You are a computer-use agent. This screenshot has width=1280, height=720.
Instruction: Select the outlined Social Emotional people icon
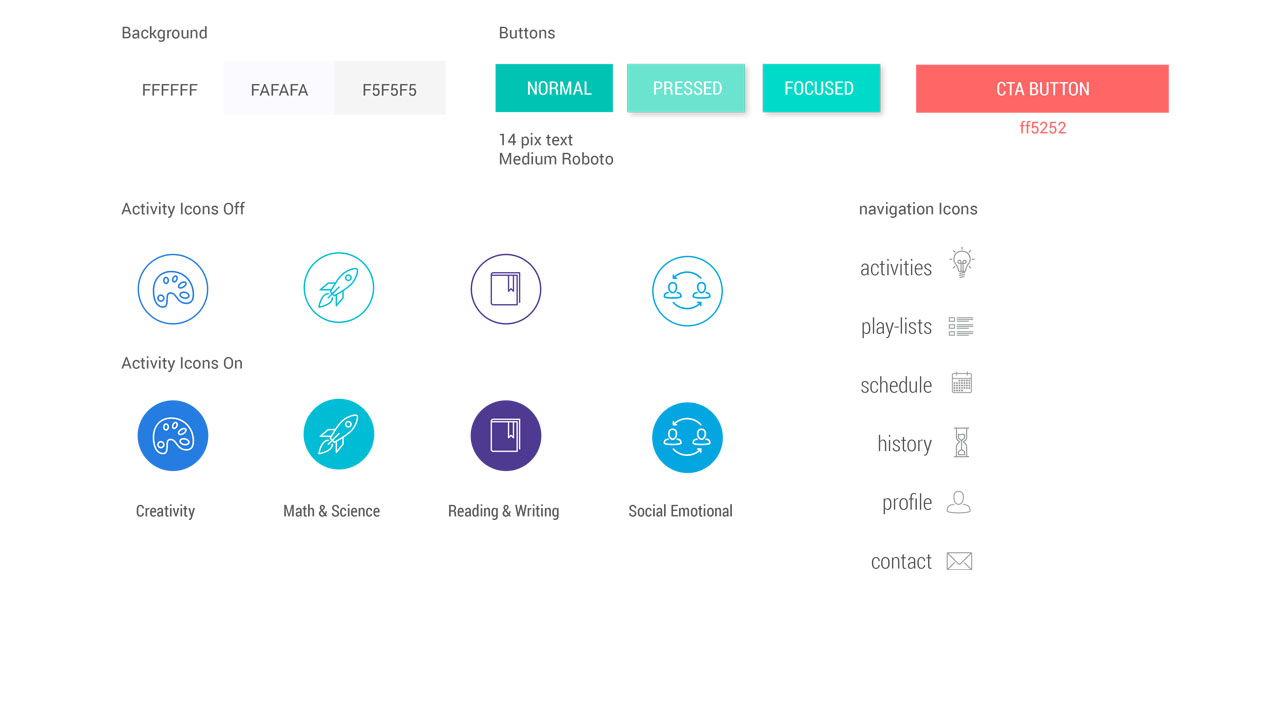687,291
